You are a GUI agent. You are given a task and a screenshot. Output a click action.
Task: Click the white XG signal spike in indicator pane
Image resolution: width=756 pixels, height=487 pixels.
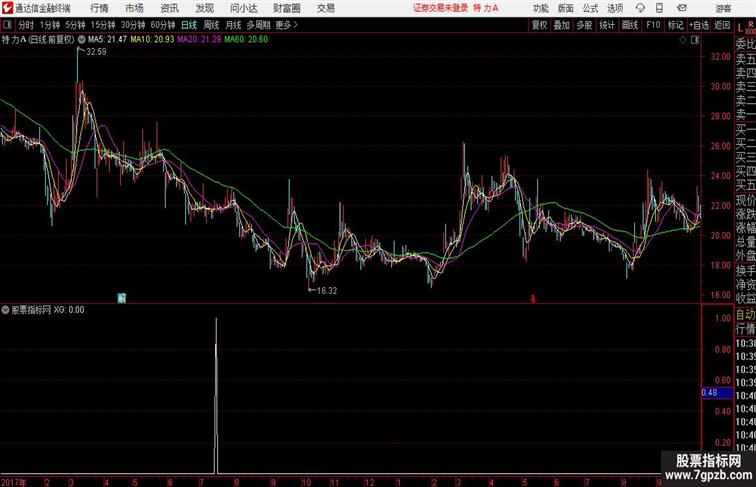point(216,395)
